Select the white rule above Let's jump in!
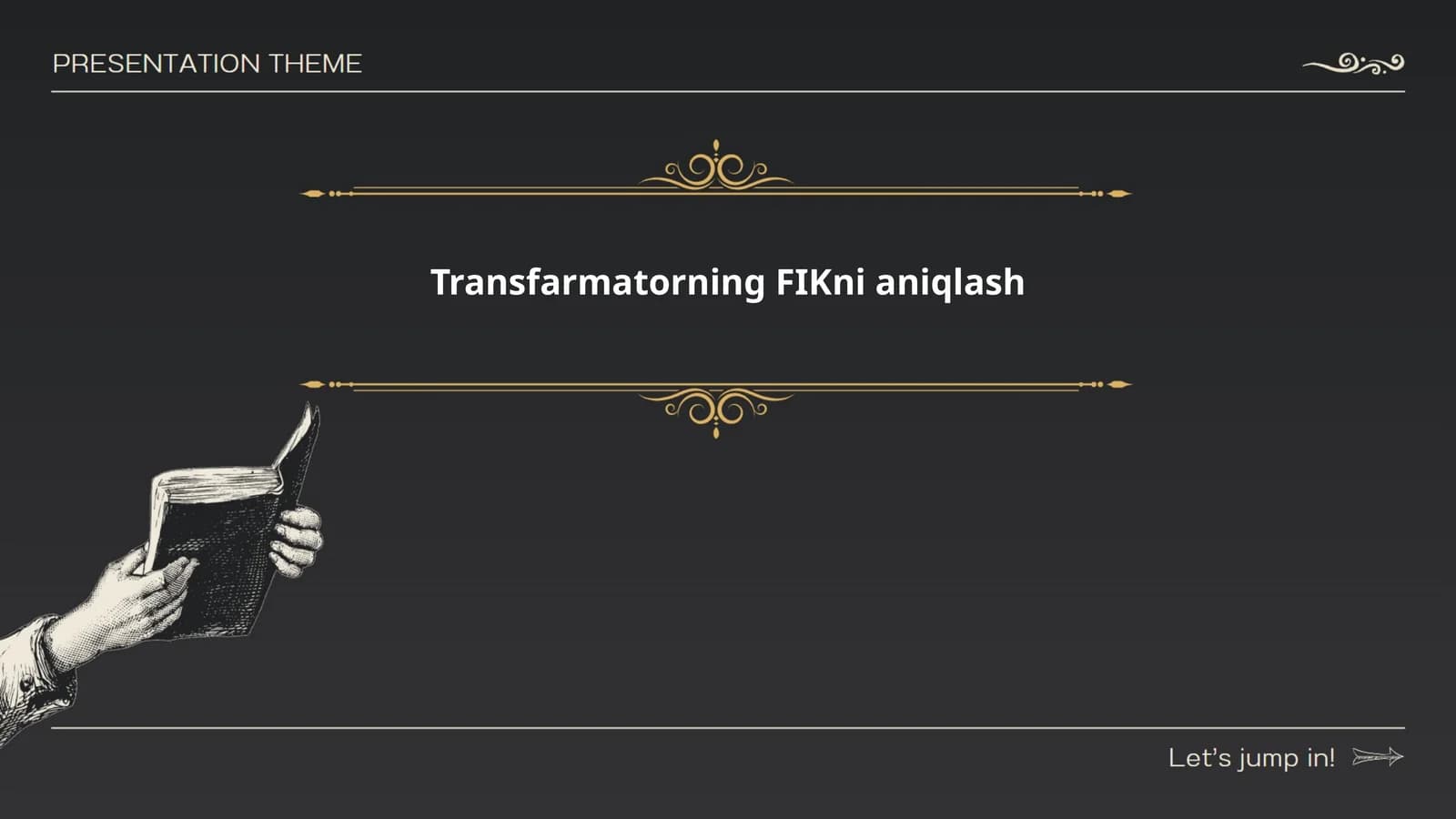 [x=728, y=728]
